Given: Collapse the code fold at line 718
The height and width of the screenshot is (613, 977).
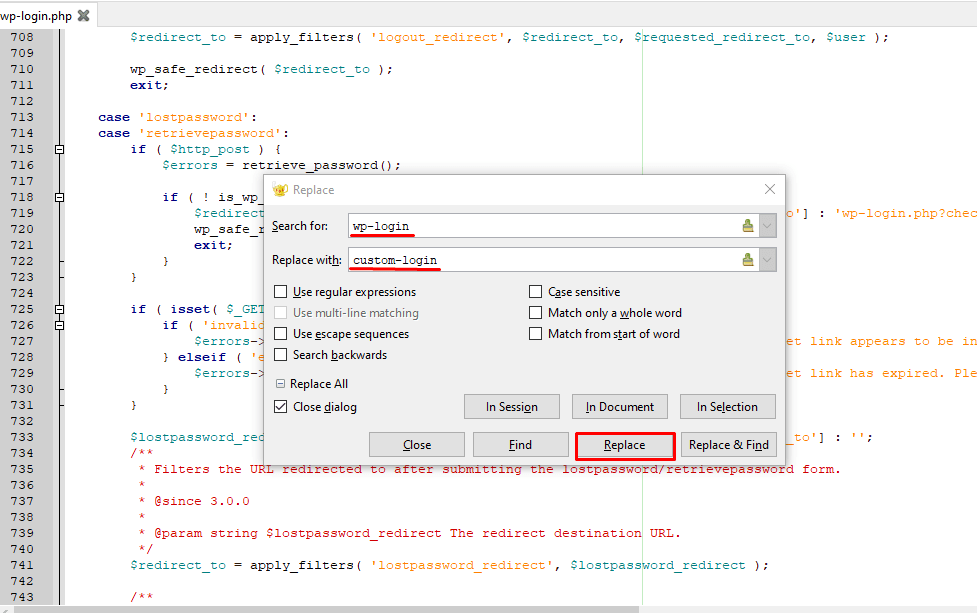Looking at the screenshot, I should click(x=59, y=197).
